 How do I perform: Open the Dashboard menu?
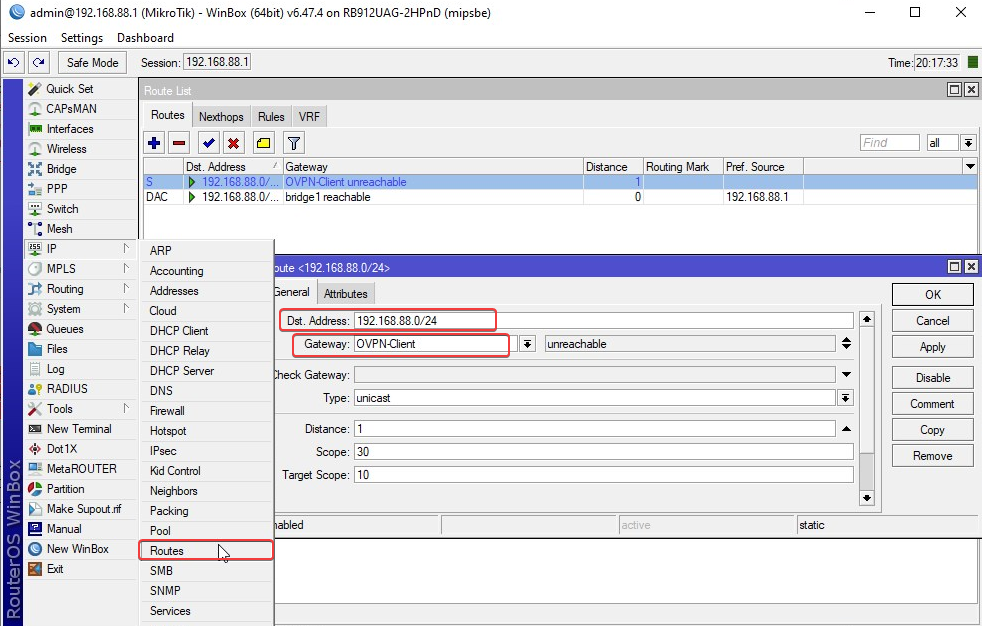click(x=145, y=38)
